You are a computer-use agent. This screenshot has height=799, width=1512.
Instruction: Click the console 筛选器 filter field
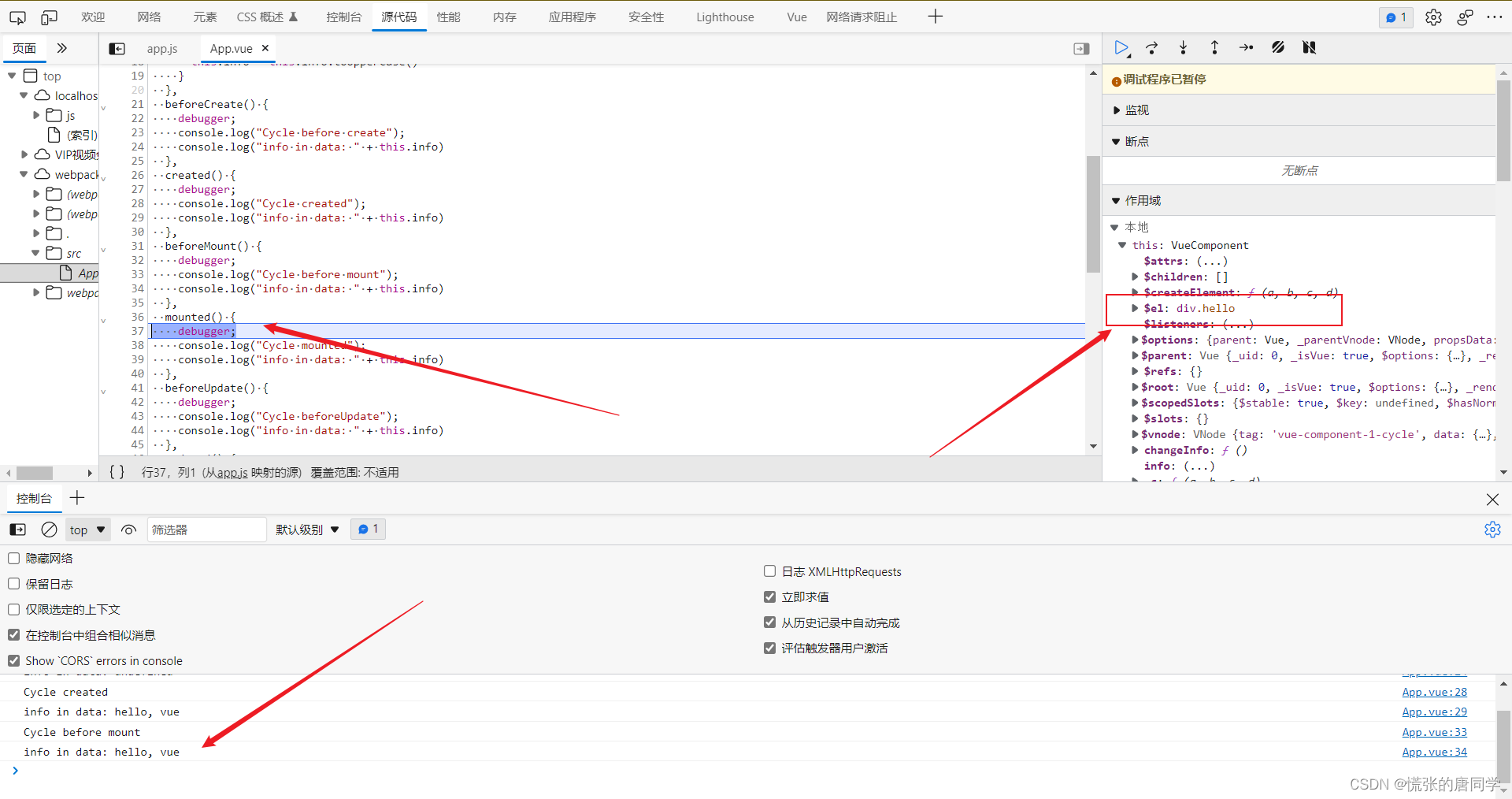click(206, 530)
